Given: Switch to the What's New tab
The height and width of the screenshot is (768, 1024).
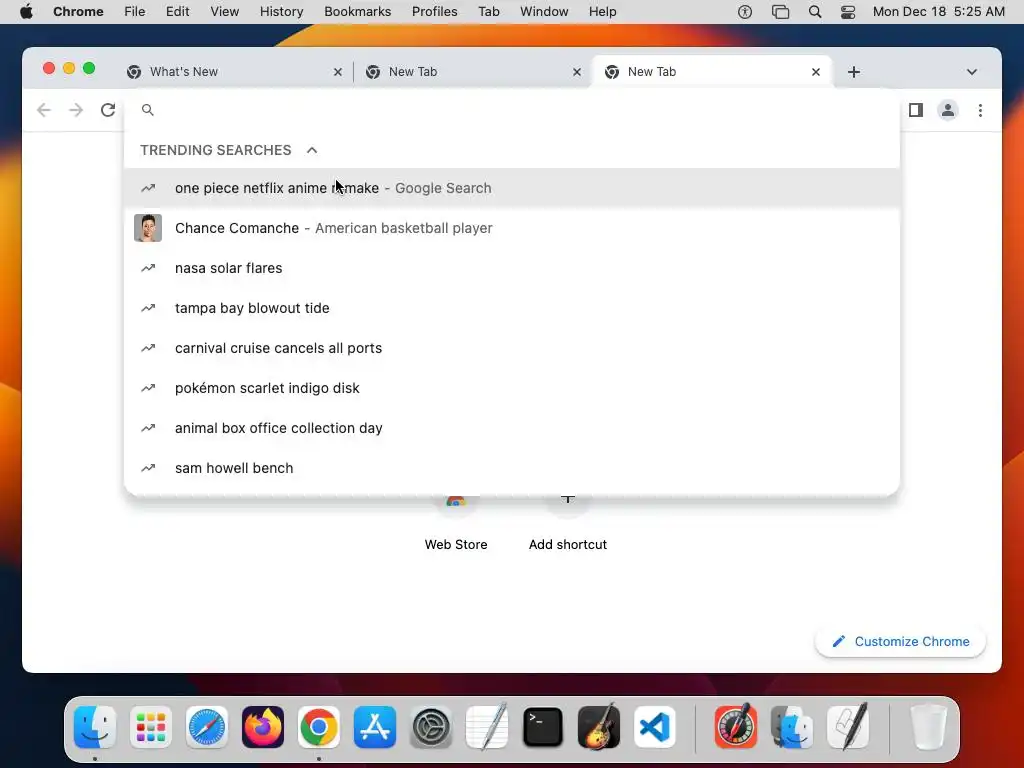Looking at the screenshot, I should (234, 72).
